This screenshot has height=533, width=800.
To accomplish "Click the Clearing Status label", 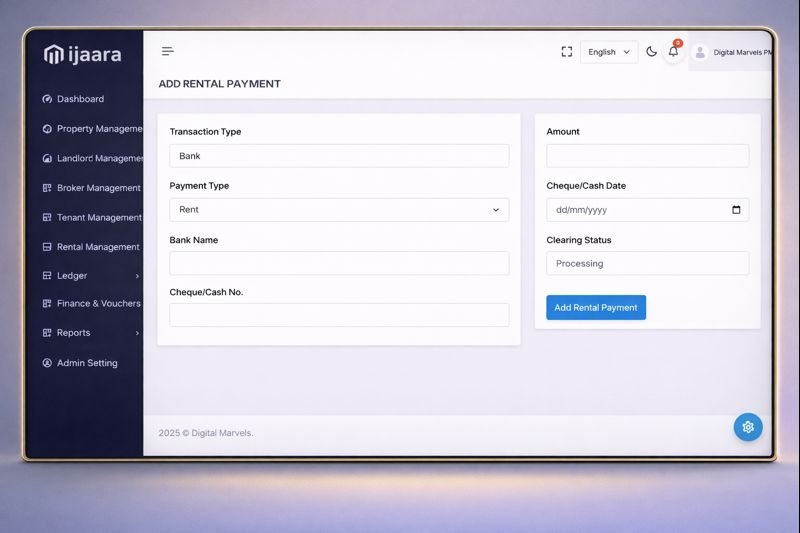I will coord(579,240).
